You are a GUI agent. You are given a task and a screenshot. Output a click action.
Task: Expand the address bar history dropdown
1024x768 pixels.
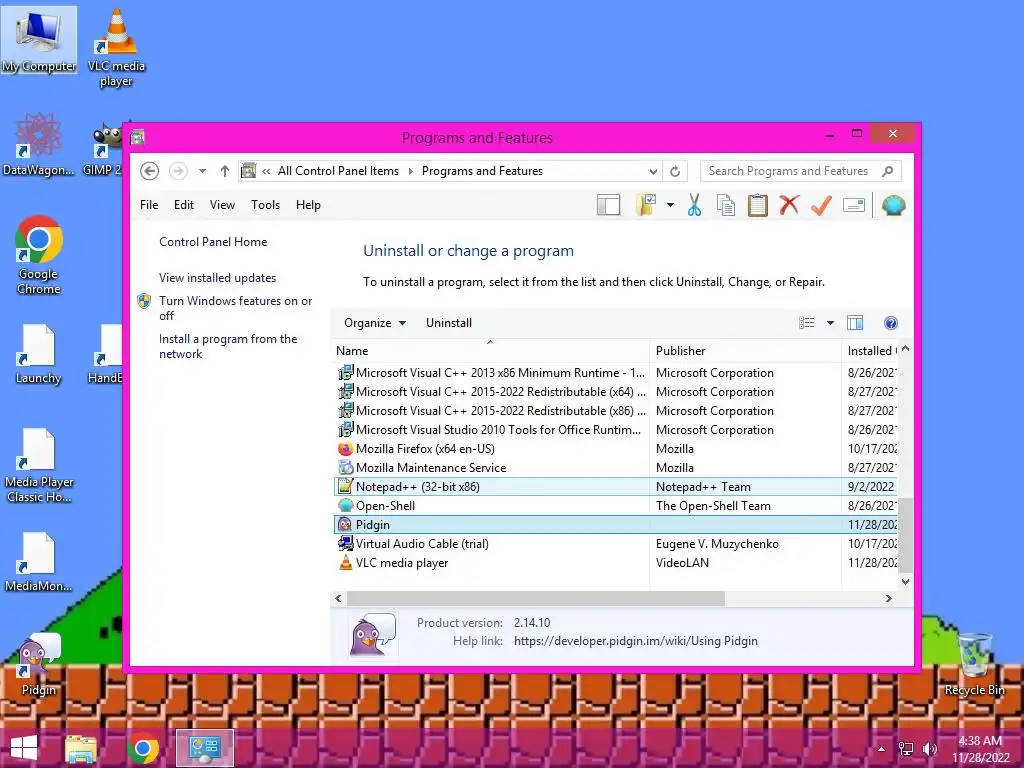click(653, 171)
